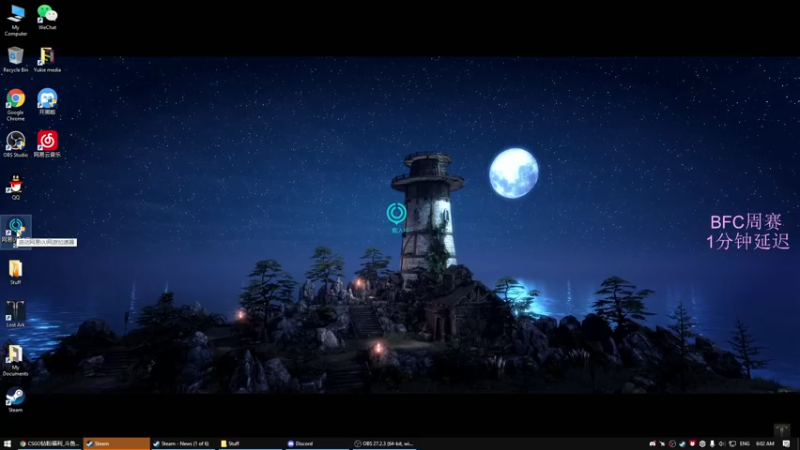
Task: Open the Windows Start menu
Action: (7, 444)
